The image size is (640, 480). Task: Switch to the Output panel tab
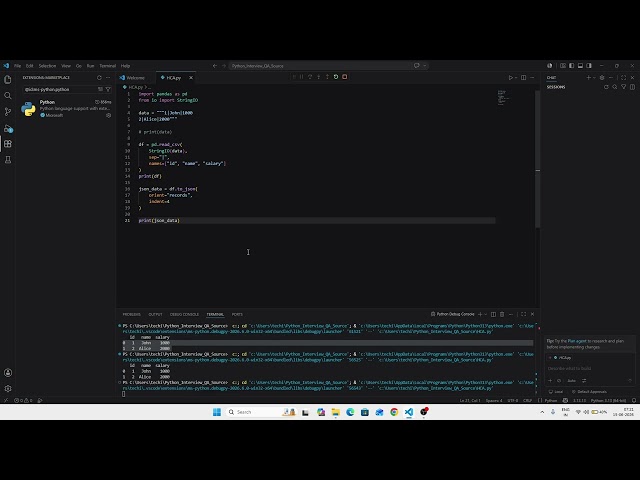[155, 314]
